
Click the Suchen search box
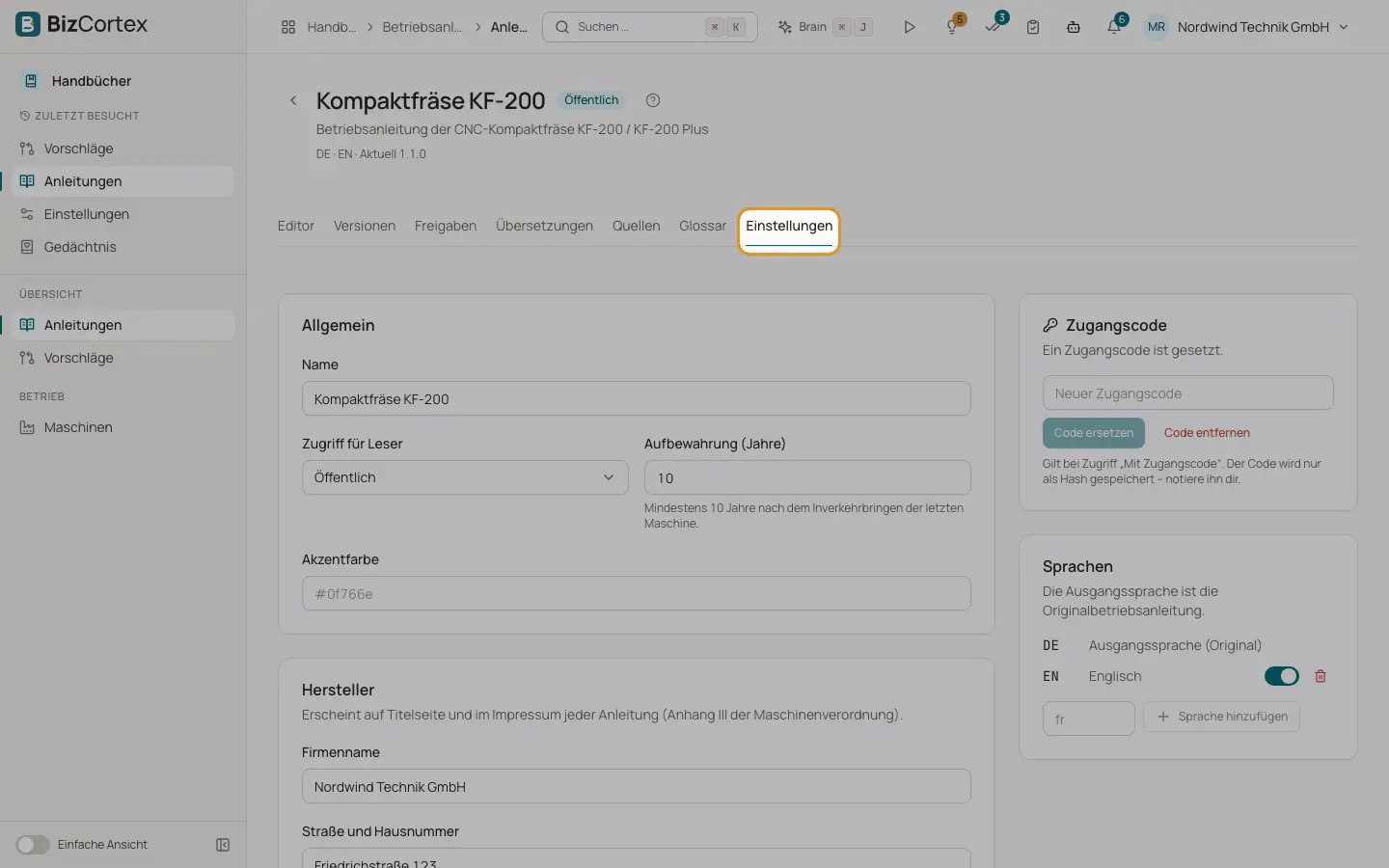point(650,27)
